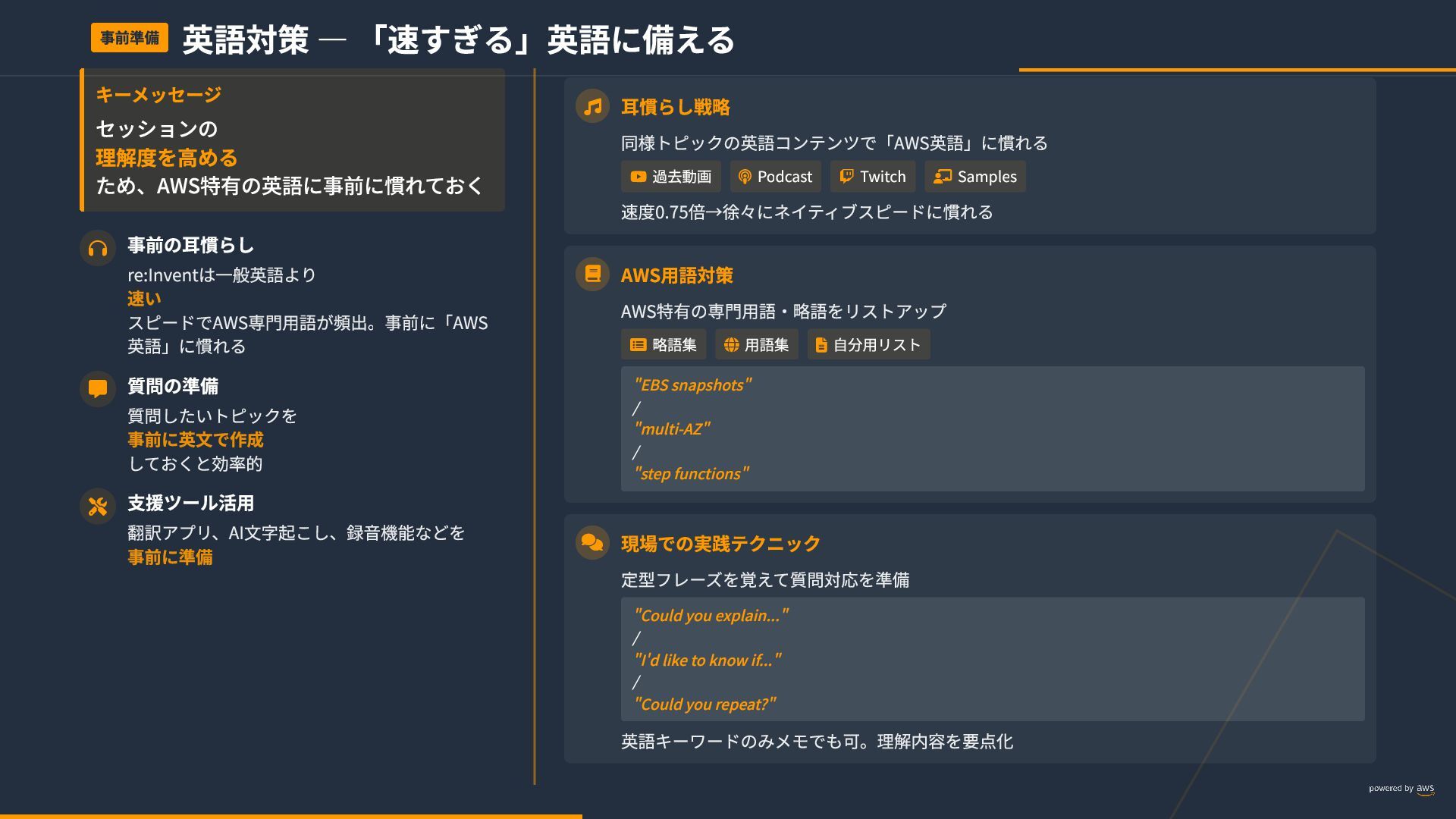Image resolution: width=1456 pixels, height=819 pixels.
Task: Click the "EBS snapshots" example text
Action: click(x=692, y=385)
